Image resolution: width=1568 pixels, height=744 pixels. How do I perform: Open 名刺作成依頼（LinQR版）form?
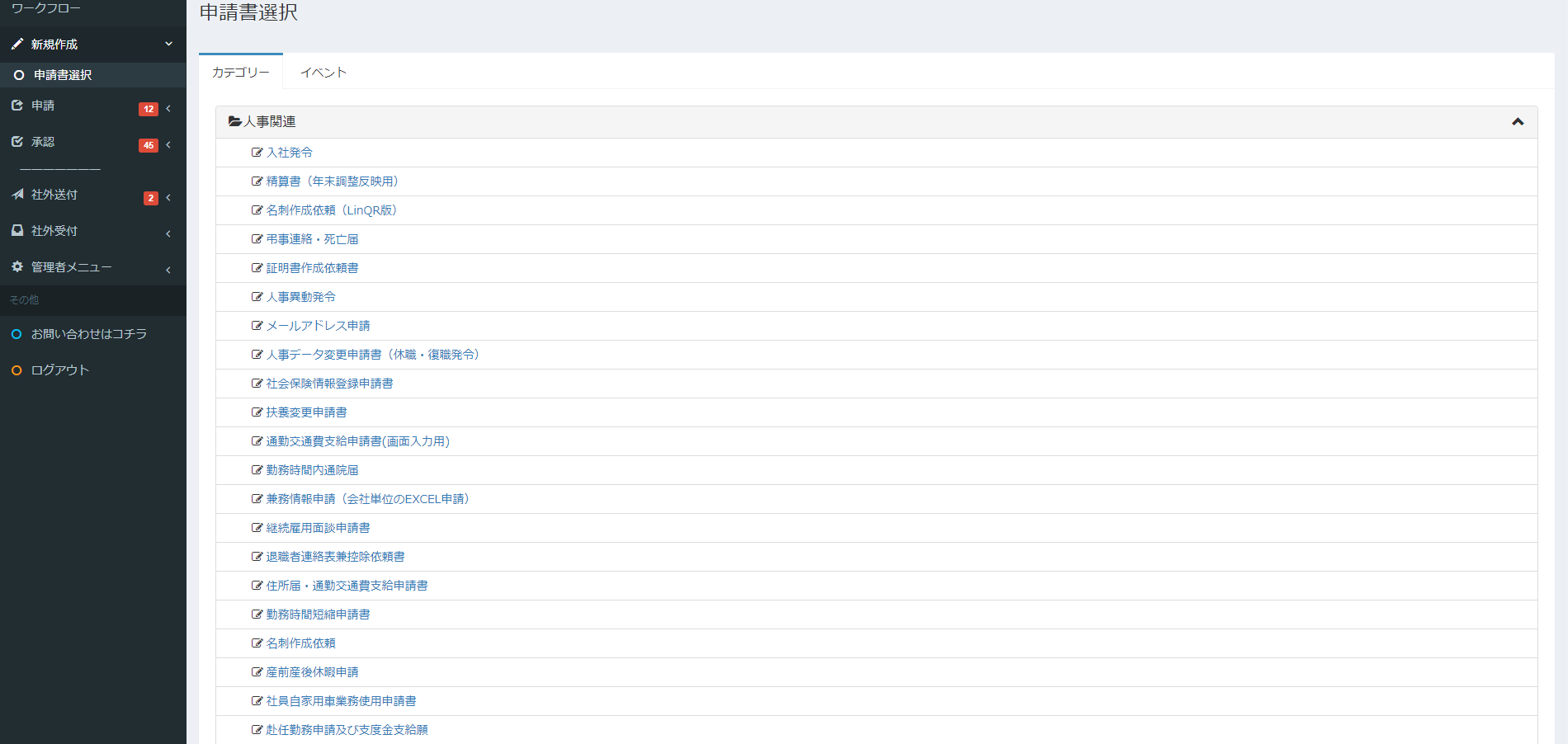[x=332, y=210]
